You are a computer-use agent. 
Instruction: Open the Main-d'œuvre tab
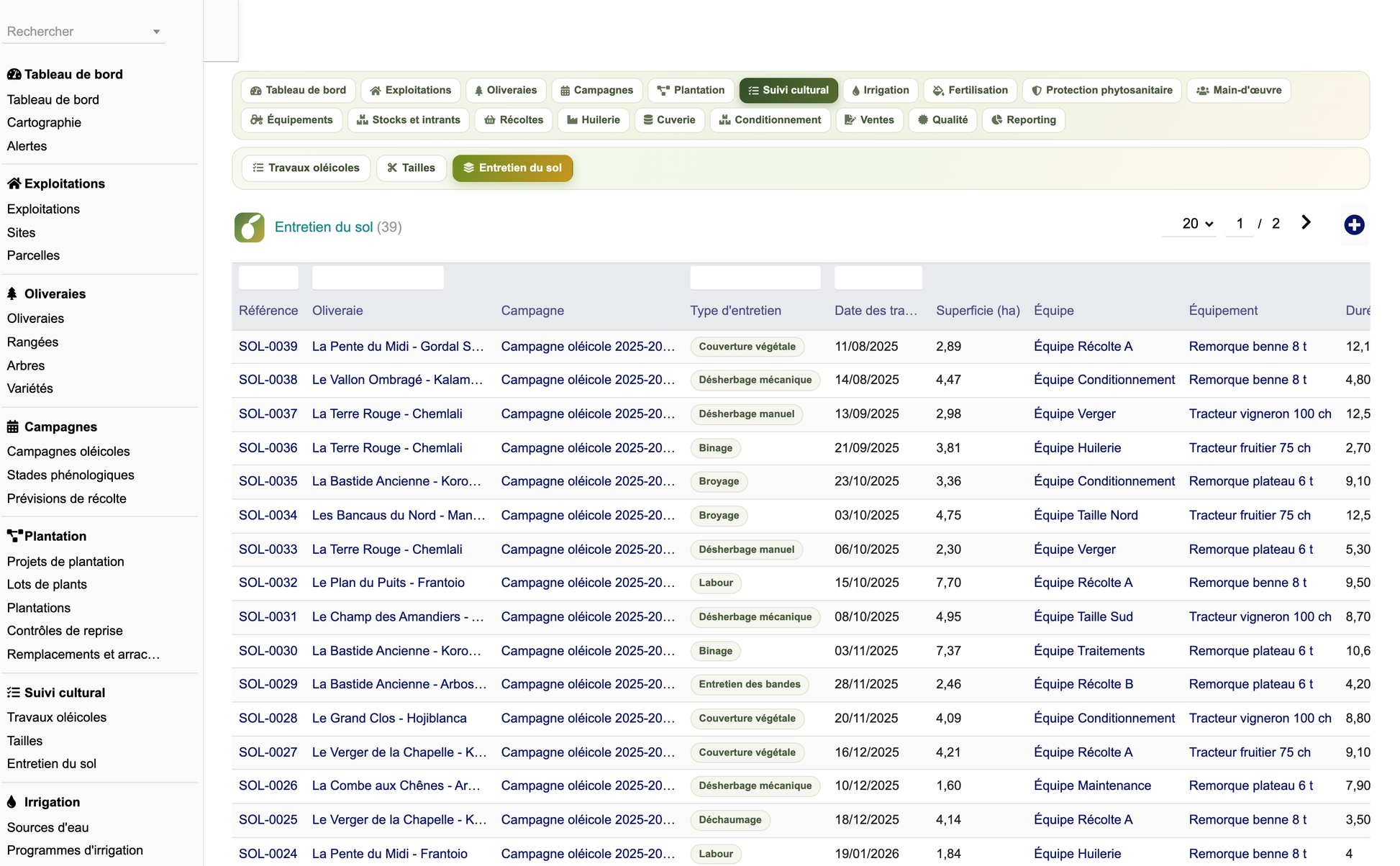(1238, 91)
